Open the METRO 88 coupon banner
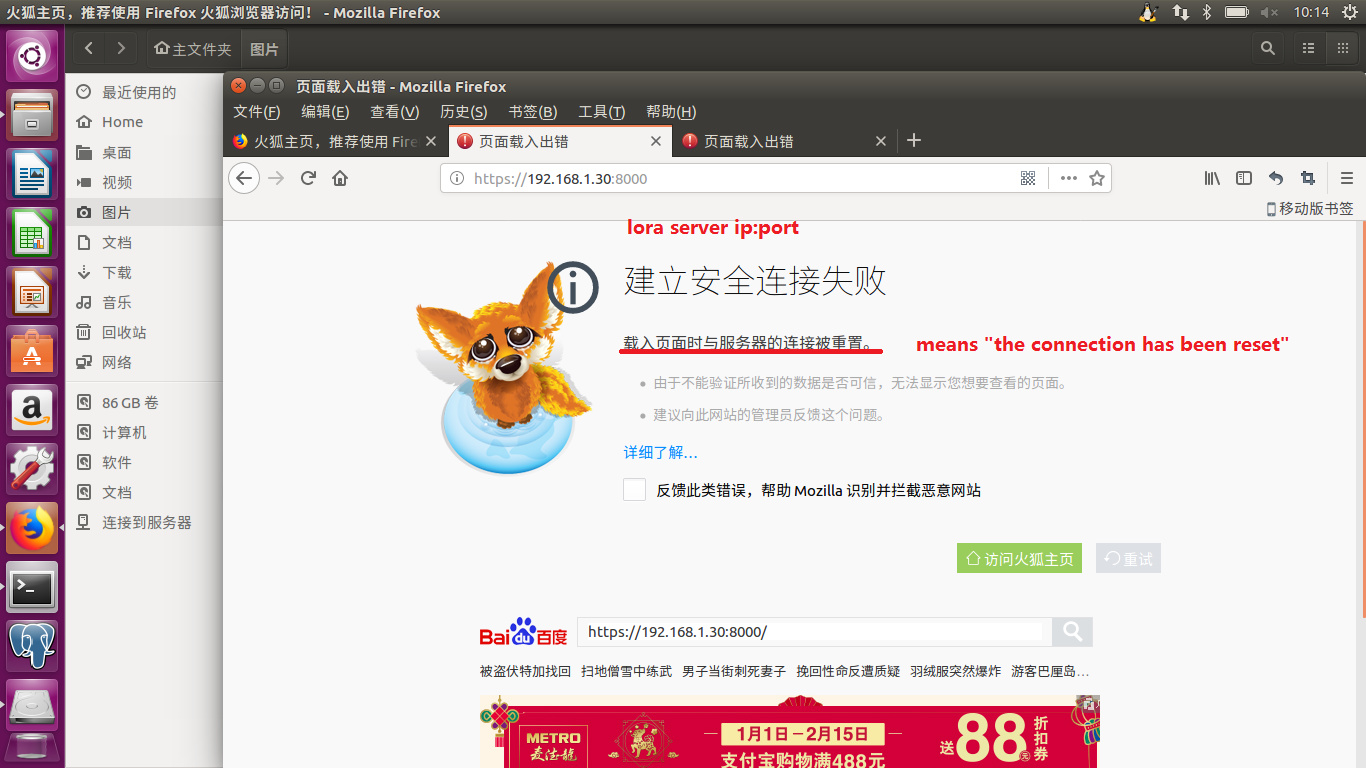 click(x=789, y=732)
